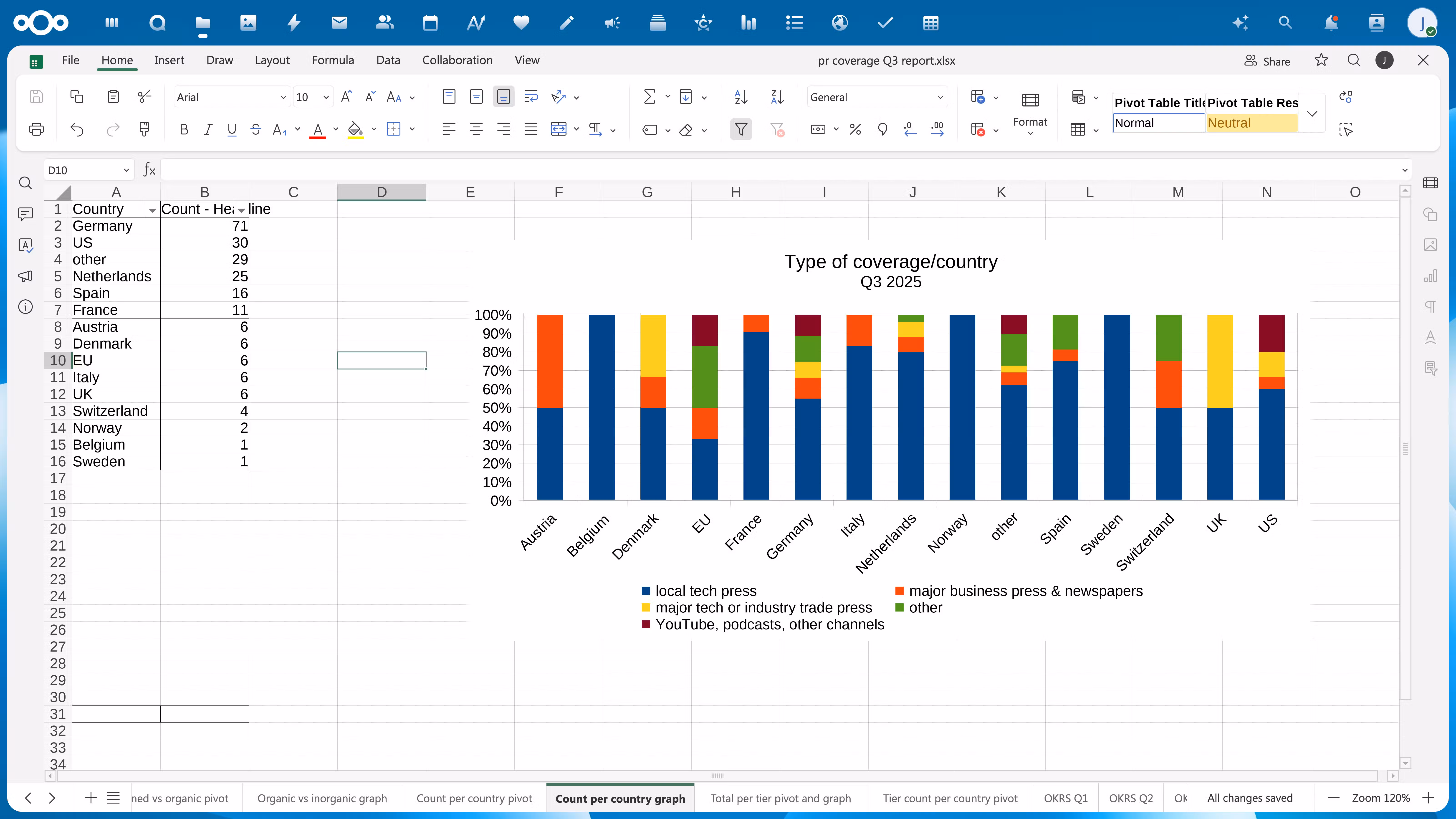This screenshot has width=1456, height=819.
Task: Undo the last action
Action: pos(77,129)
